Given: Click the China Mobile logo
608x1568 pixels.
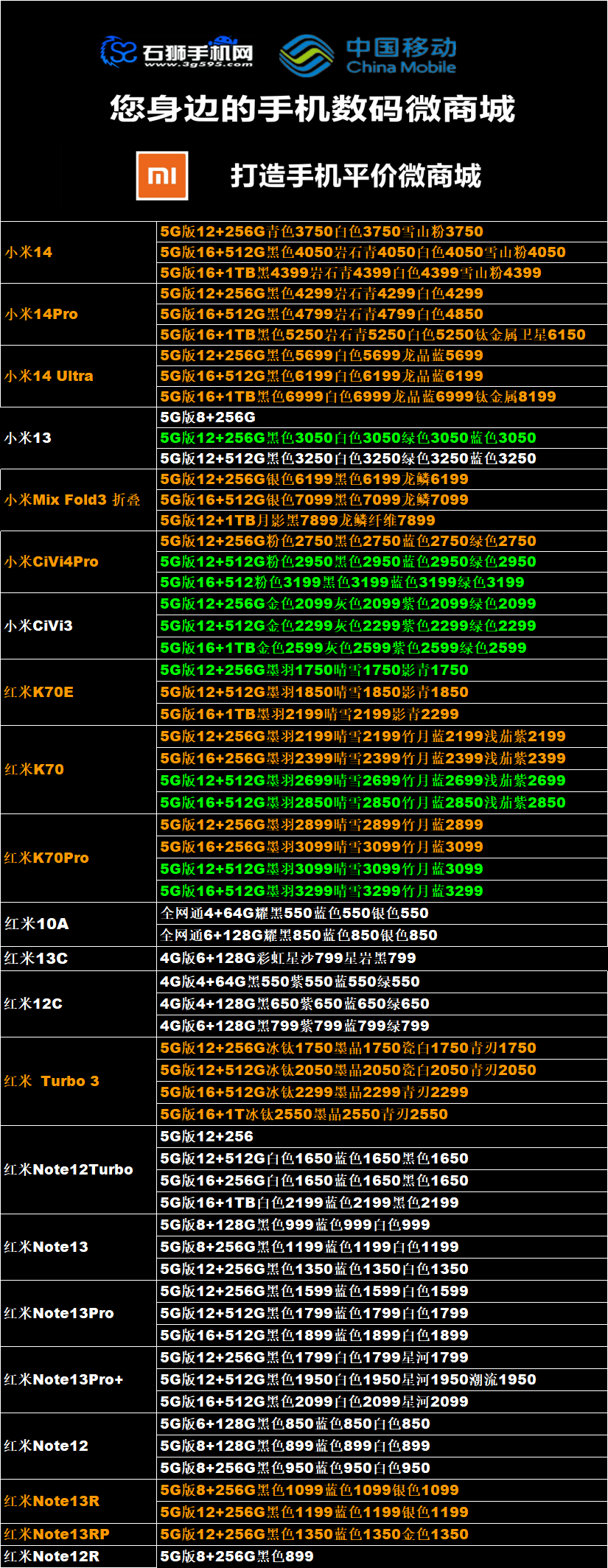Looking at the screenshot, I should tap(368, 56).
